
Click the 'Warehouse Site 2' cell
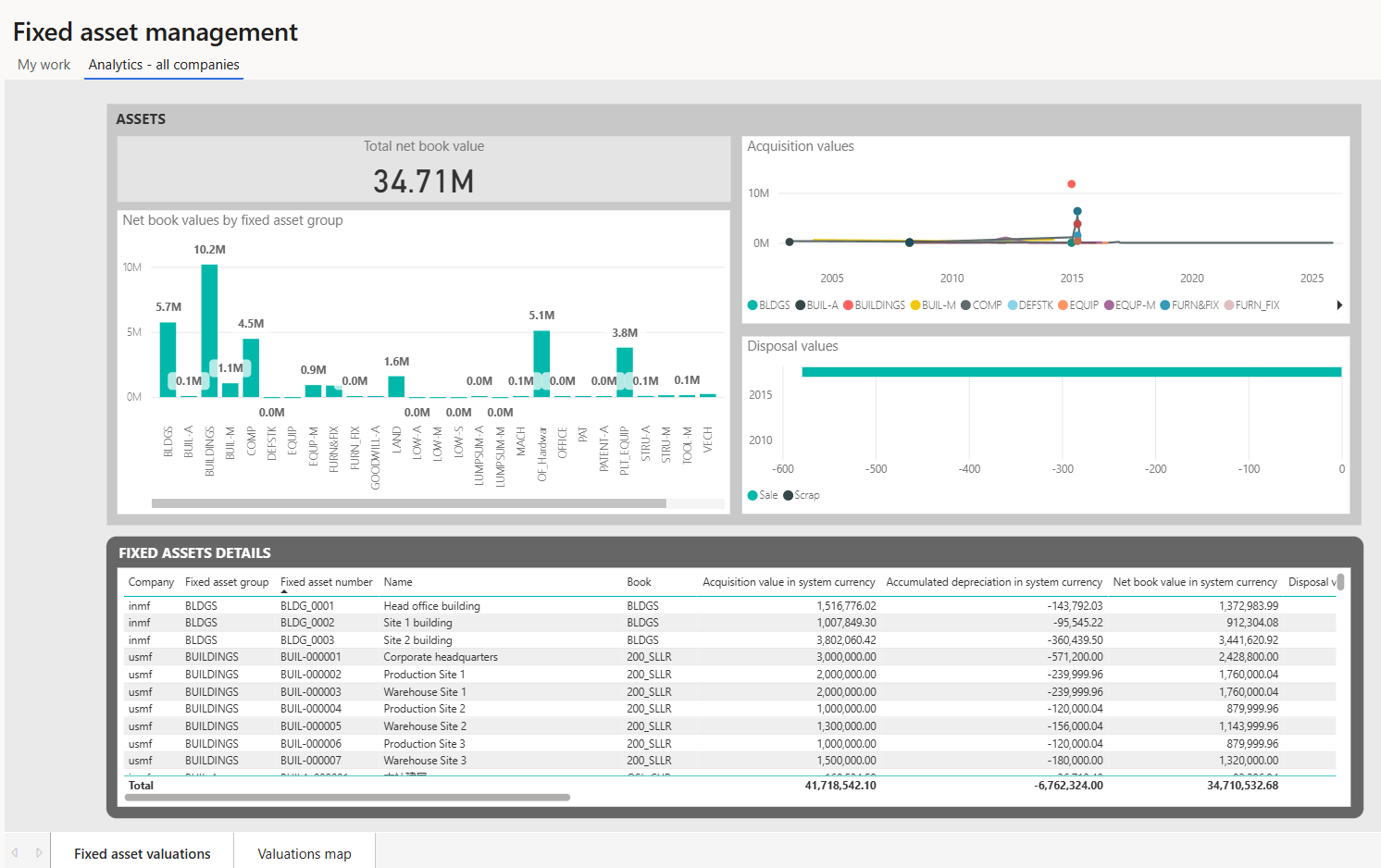point(425,726)
